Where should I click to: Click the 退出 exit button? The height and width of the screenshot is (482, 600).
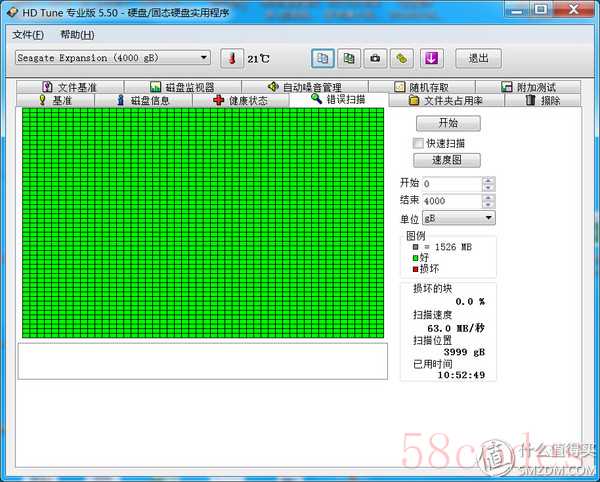tap(478, 58)
